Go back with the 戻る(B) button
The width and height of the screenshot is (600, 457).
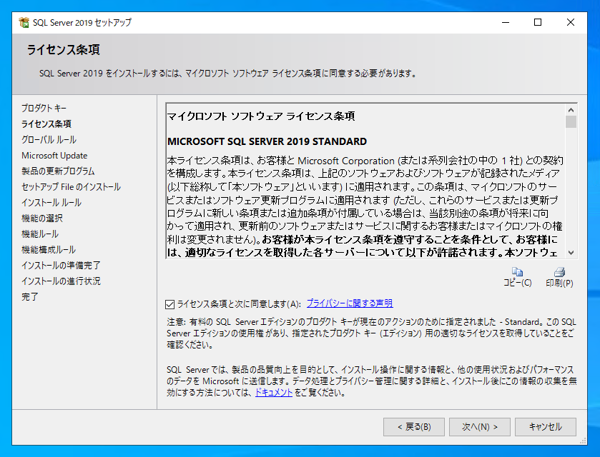(414, 427)
